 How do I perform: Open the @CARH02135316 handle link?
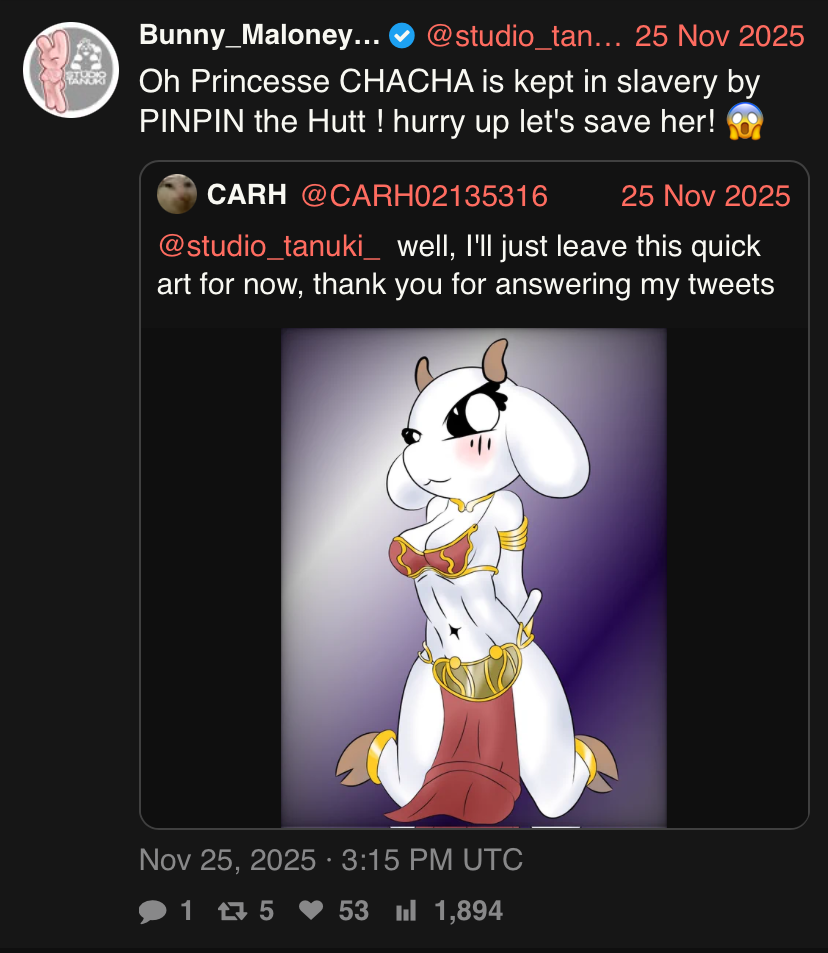coord(424,196)
